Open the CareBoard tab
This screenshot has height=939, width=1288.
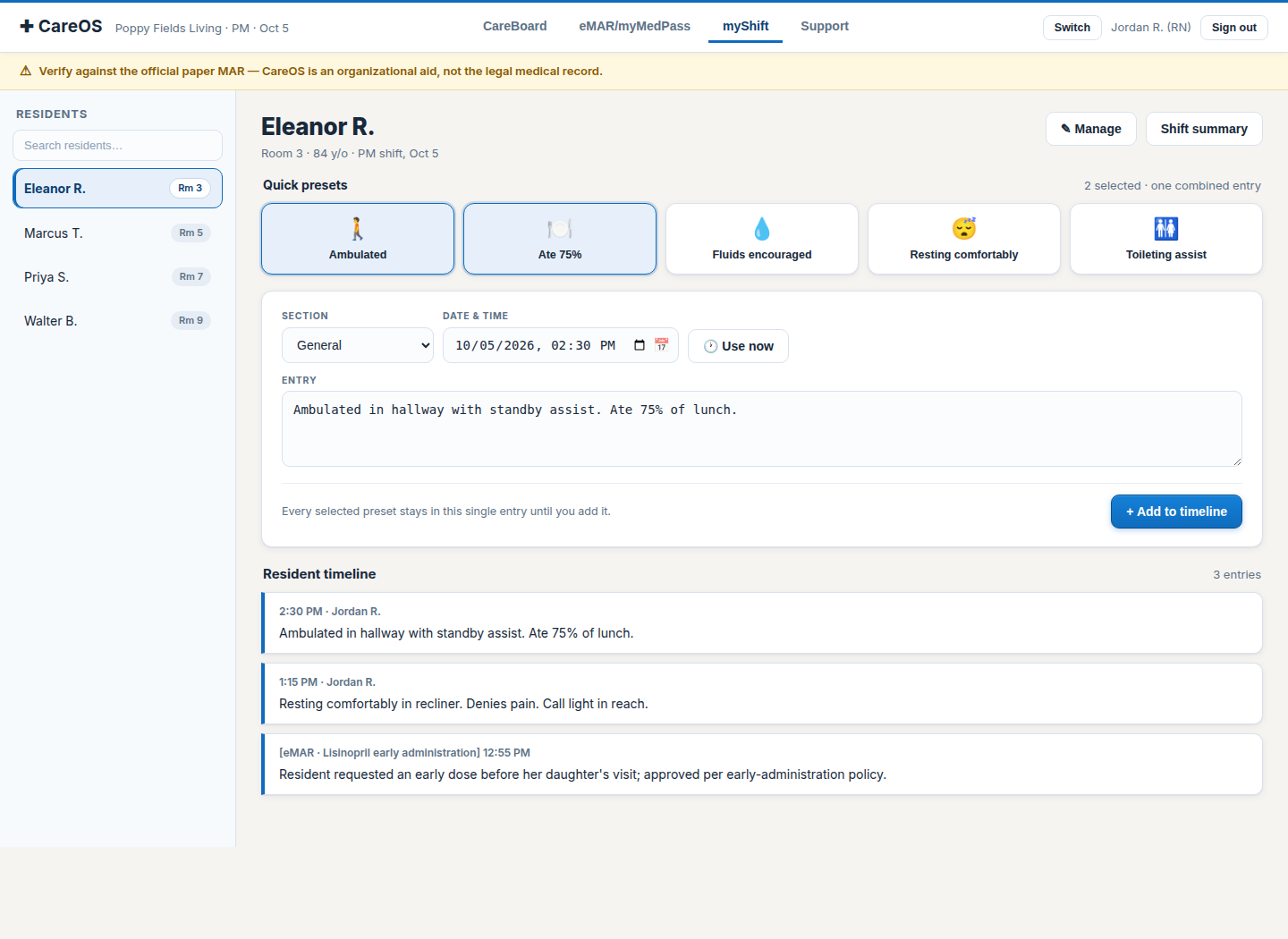point(515,26)
